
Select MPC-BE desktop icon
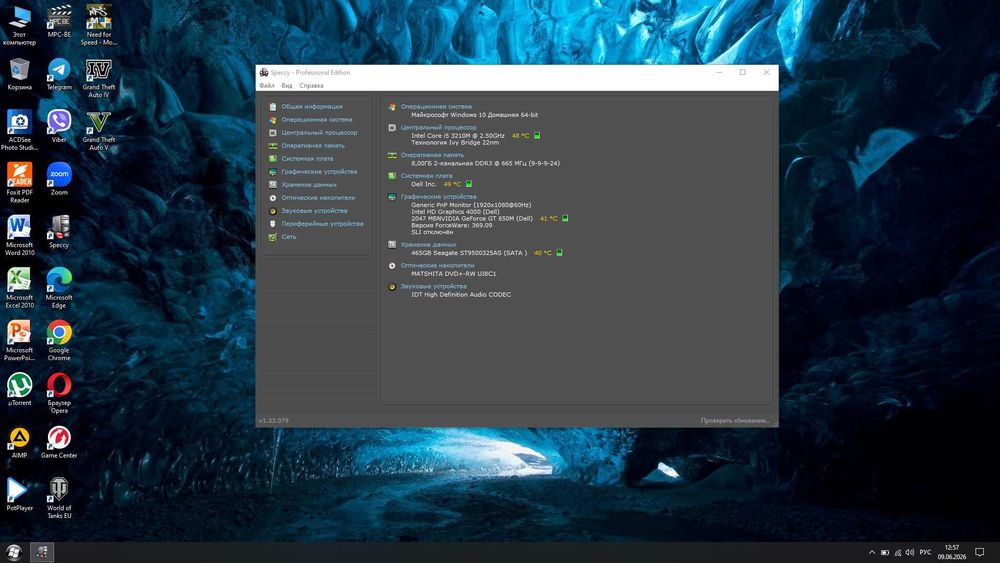pyautogui.click(x=59, y=22)
